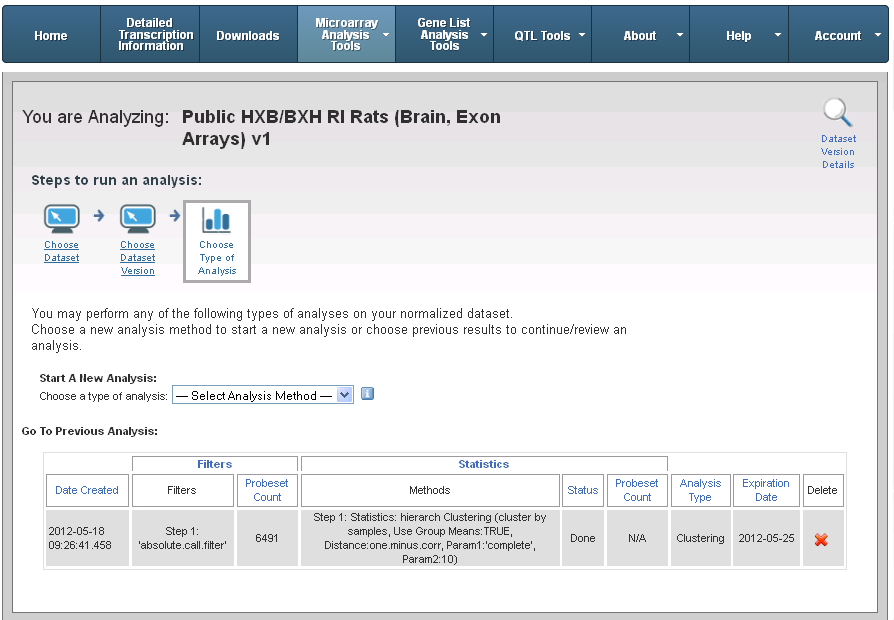
Task: Expand the Gene List Analysis Tools menu
Action: pyautogui.click(x=444, y=35)
